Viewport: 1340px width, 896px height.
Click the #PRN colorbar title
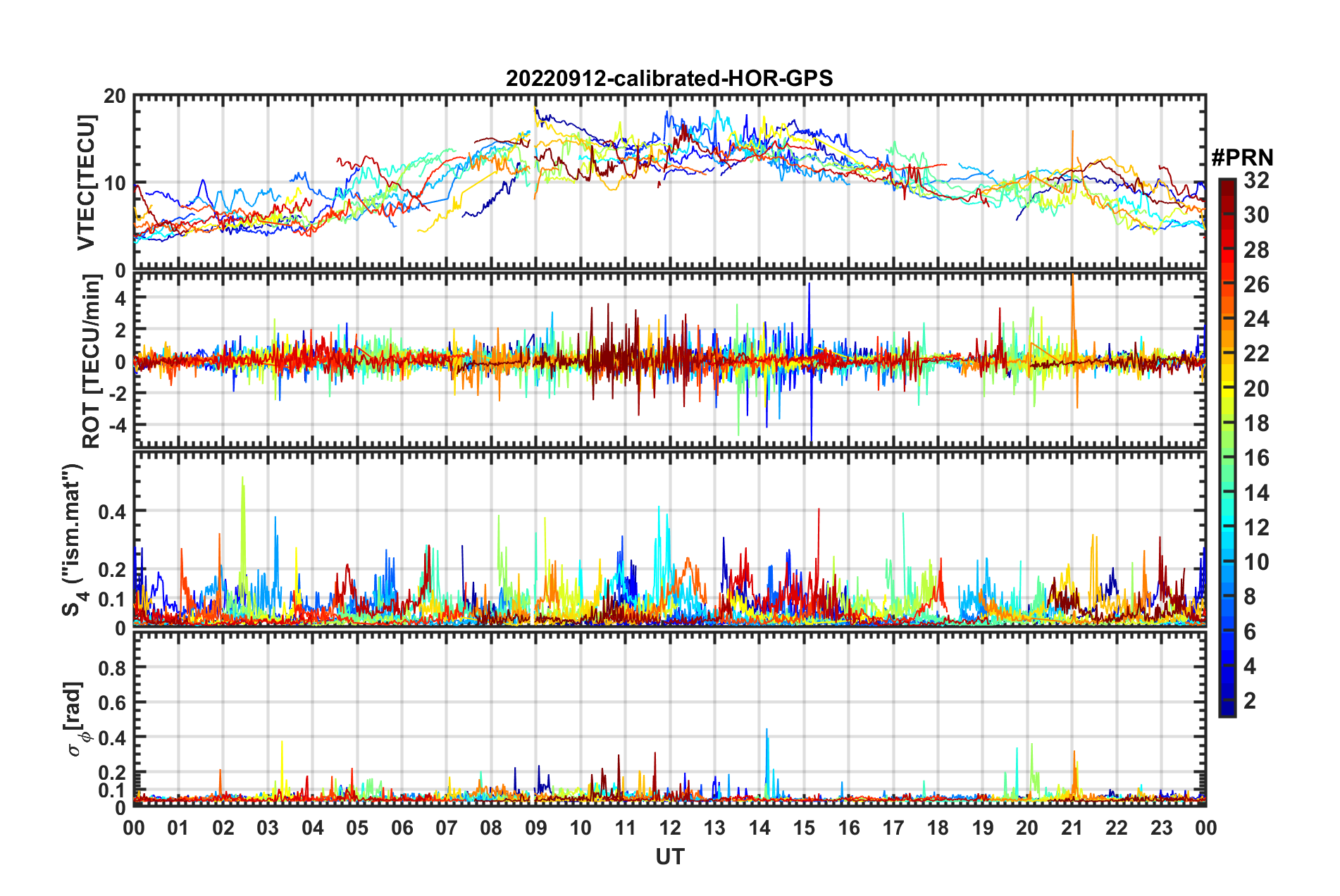[1242, 158]
